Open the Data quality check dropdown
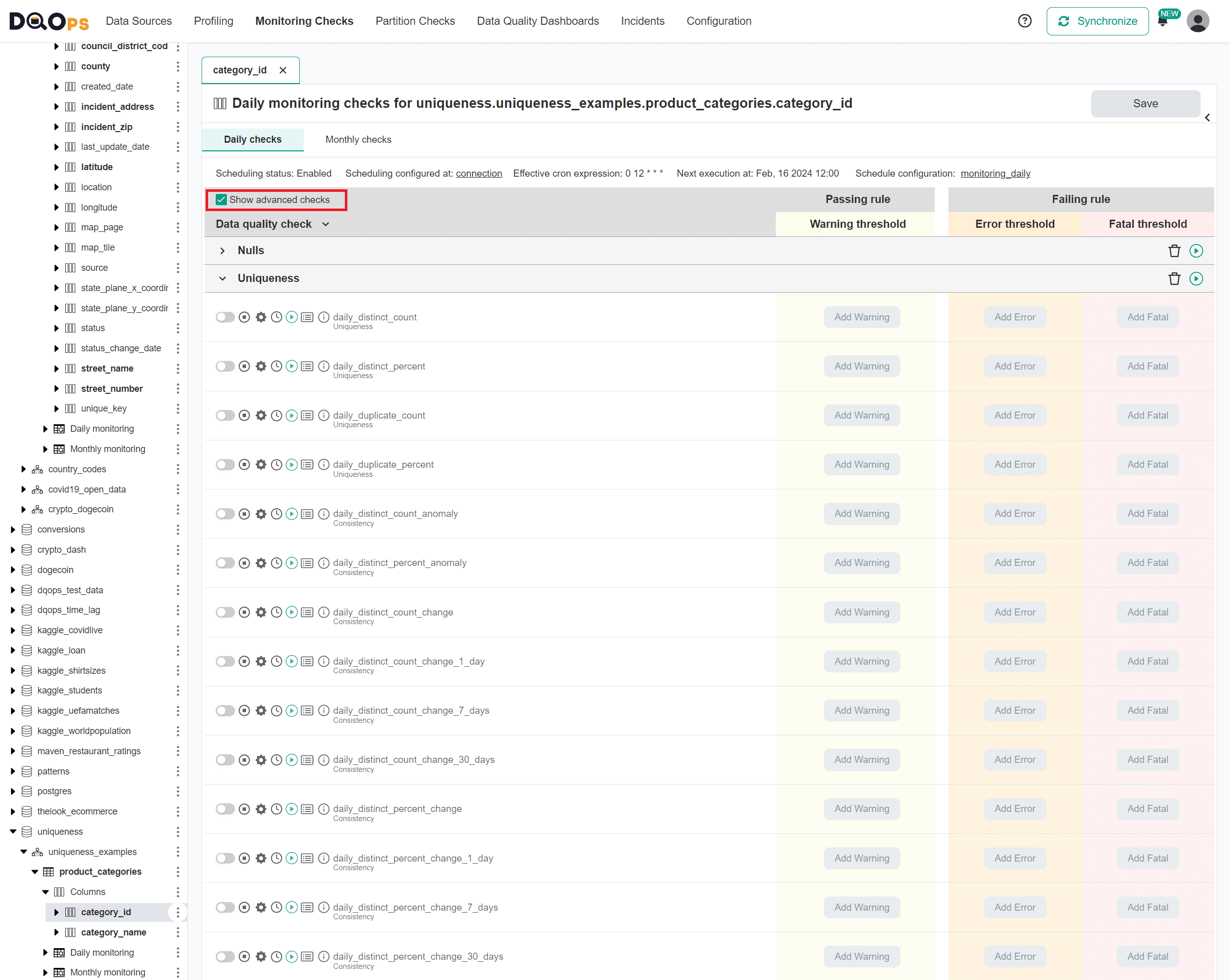 [326, 224]
